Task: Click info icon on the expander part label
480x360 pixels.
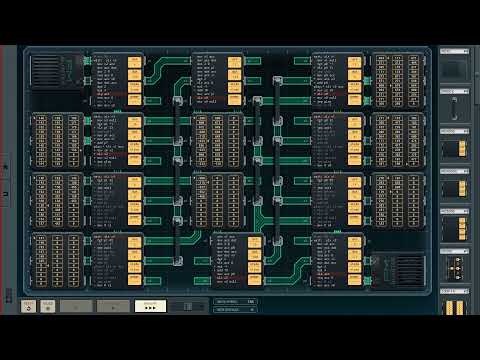Action: (x=466, y=251)
